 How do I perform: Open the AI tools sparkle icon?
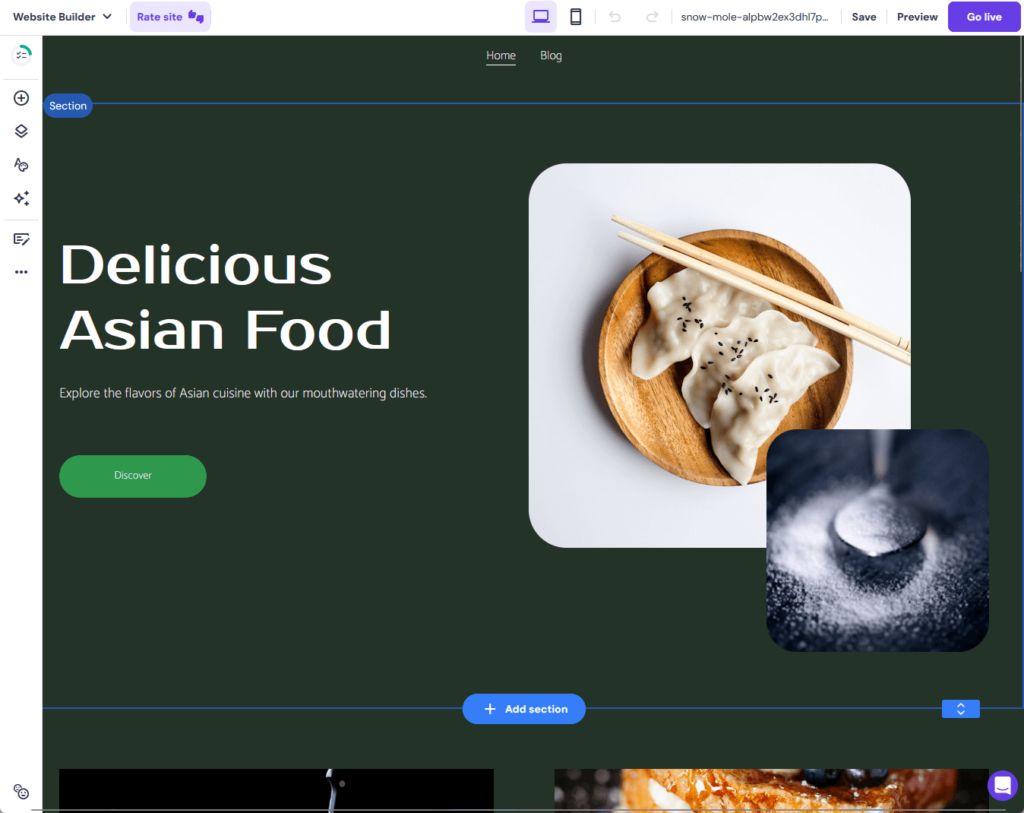[22, 199]
